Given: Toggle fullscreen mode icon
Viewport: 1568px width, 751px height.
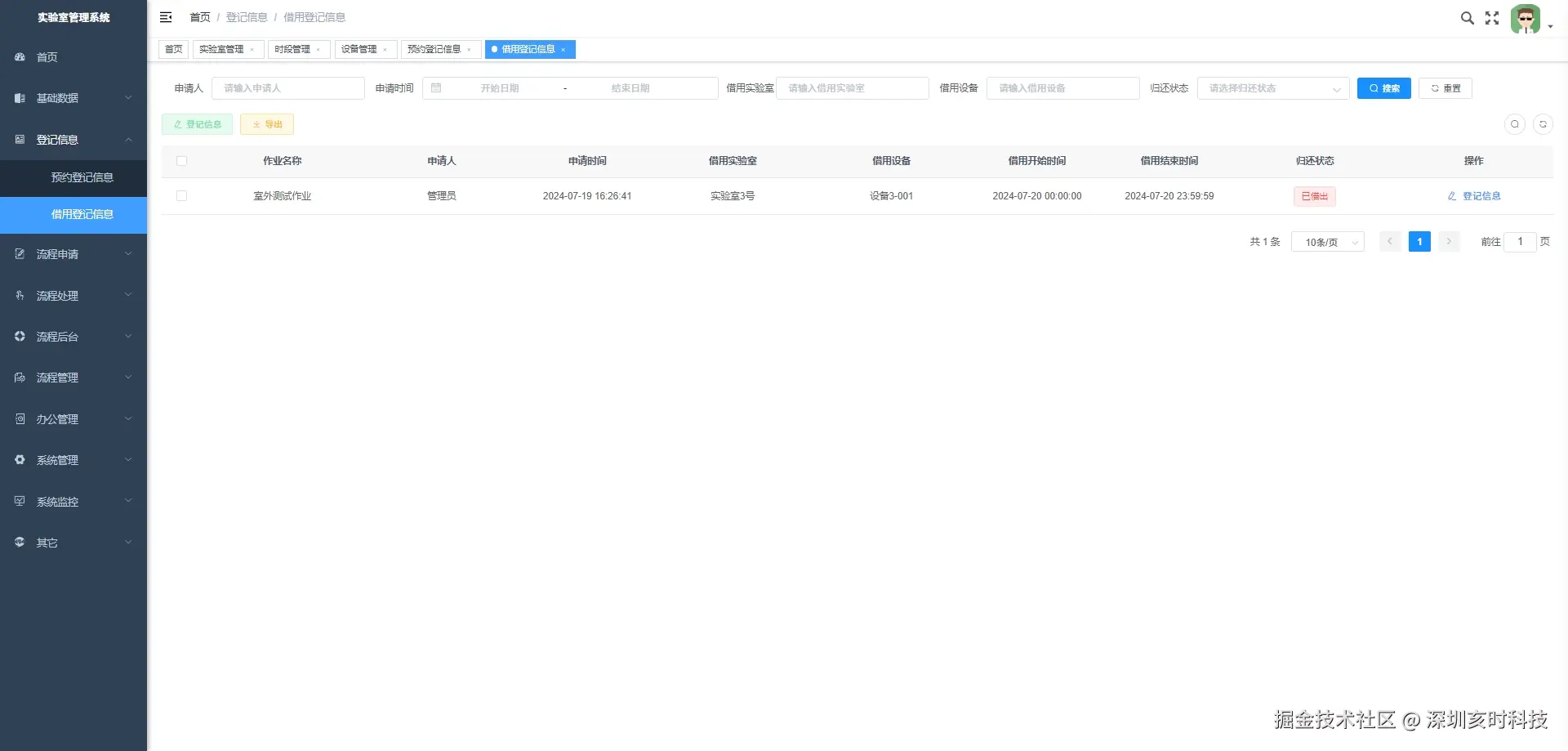Looking at the screenshot, I should pos(1492,18).
